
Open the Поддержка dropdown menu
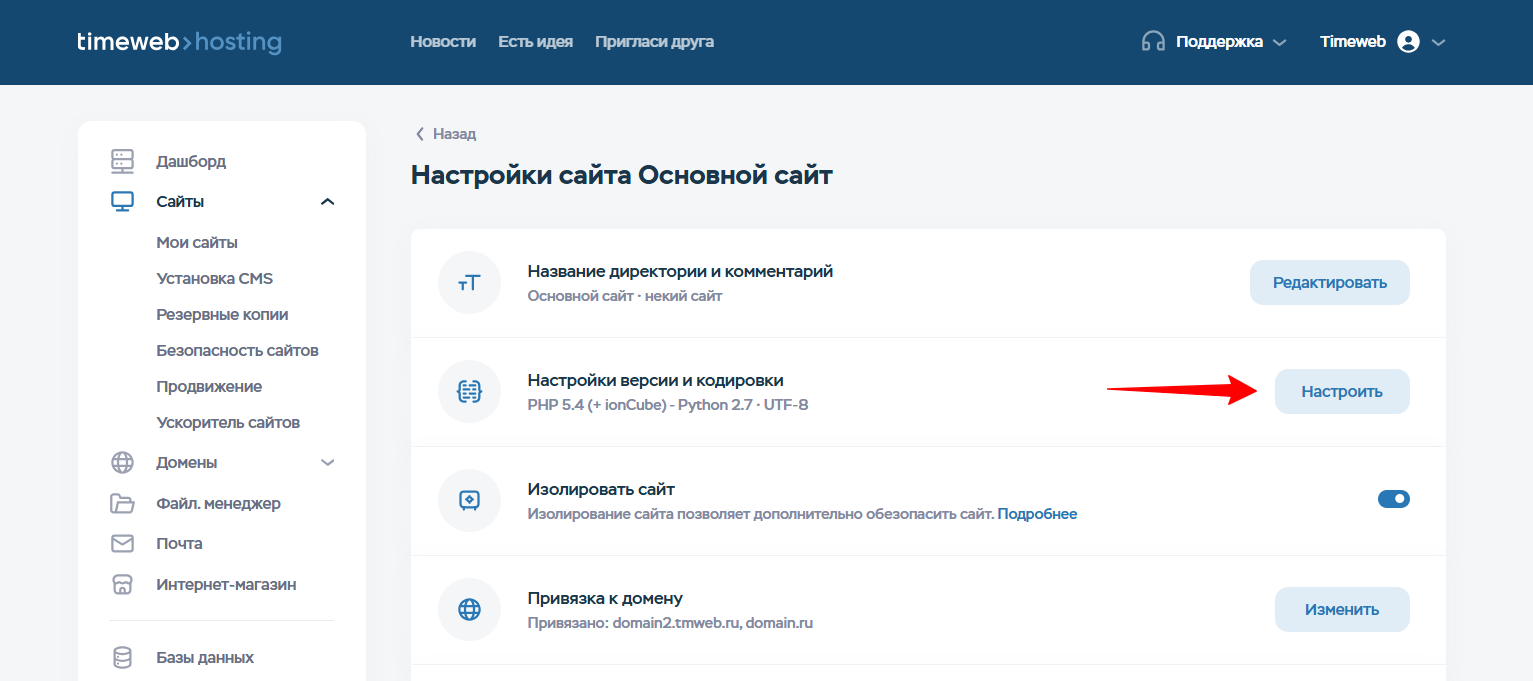pyautogui.click(x=1230, y=42)
